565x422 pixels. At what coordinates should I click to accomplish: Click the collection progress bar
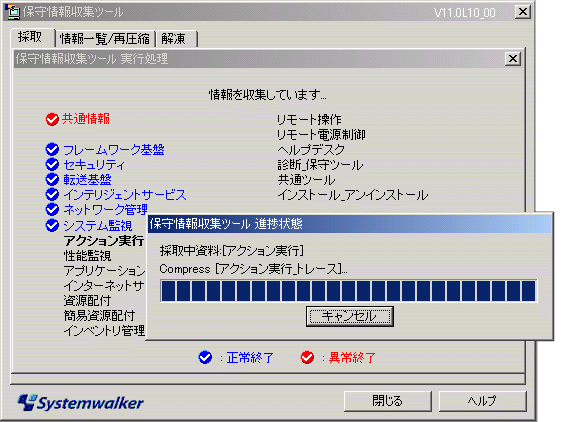click(x=348, y=291)
